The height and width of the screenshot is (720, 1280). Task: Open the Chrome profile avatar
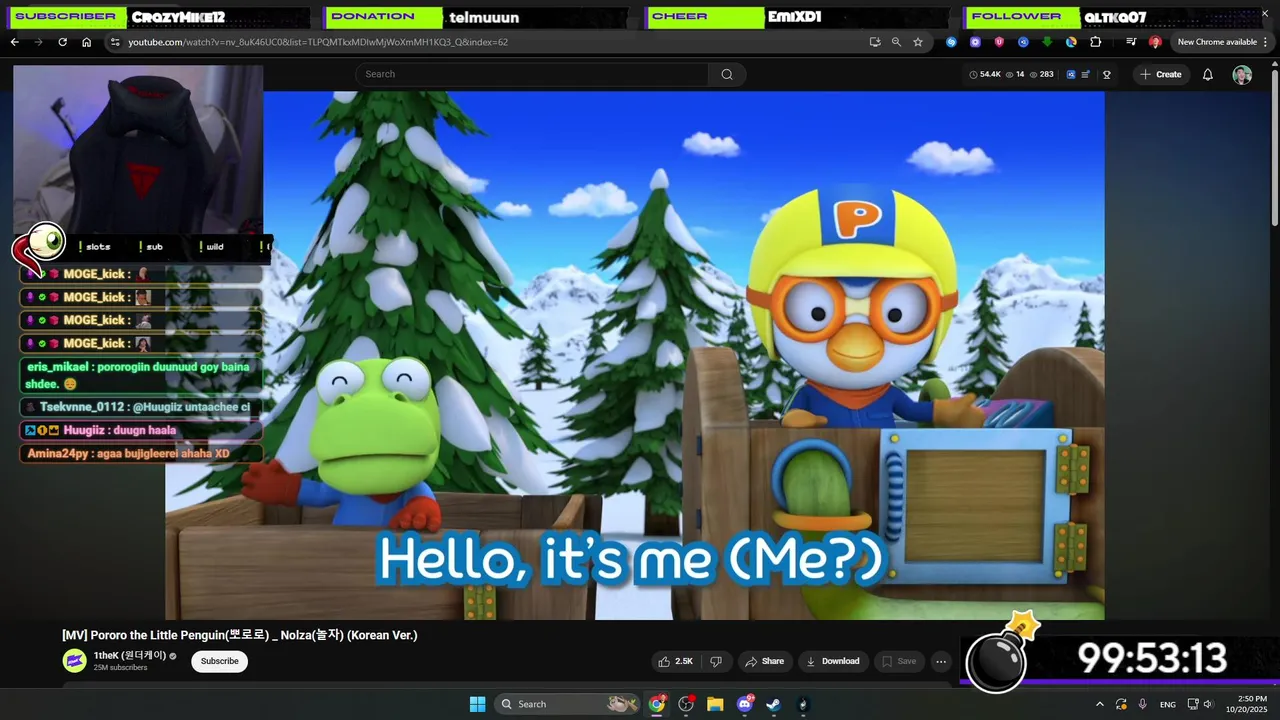tap(1155, 42)
